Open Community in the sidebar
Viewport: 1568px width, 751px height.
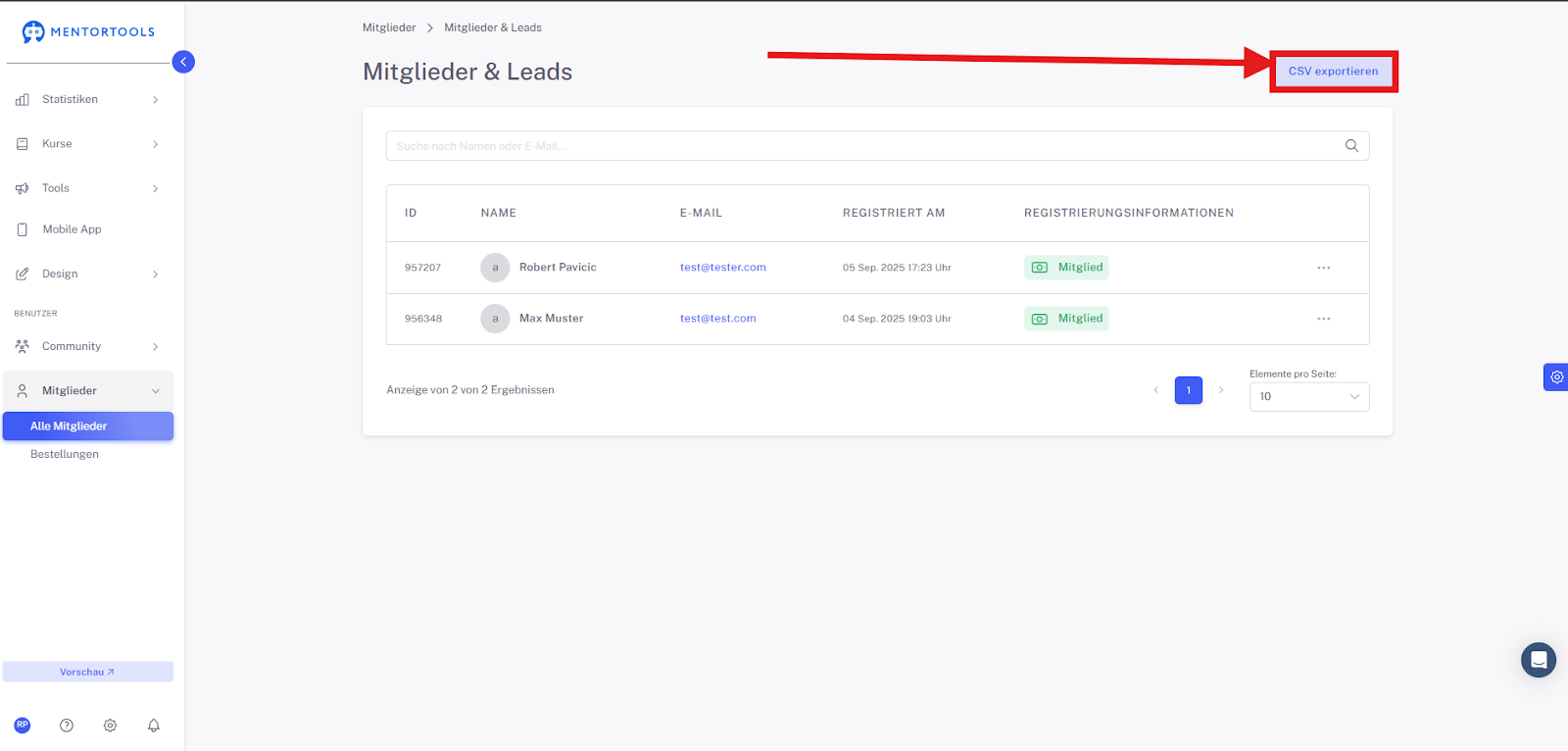click(88, 346)
